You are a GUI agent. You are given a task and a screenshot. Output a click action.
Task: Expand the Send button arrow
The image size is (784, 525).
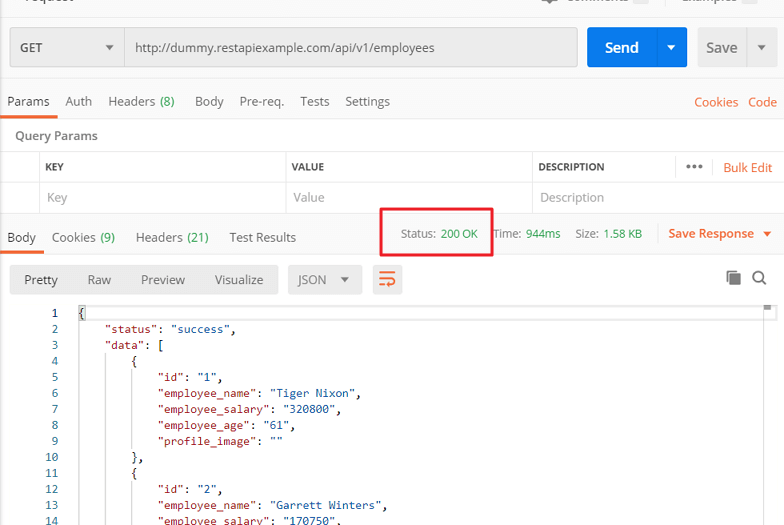pyautogui.click(x=672, y=48)
